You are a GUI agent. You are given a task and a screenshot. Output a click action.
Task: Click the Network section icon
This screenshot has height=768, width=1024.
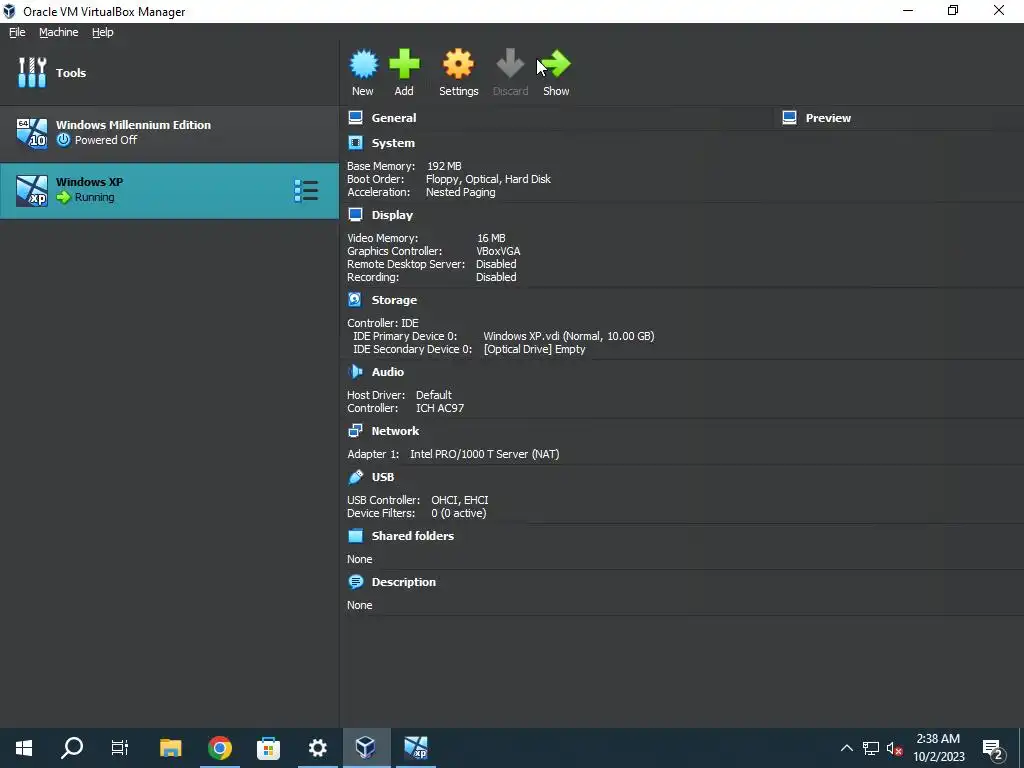click(355, 431)
